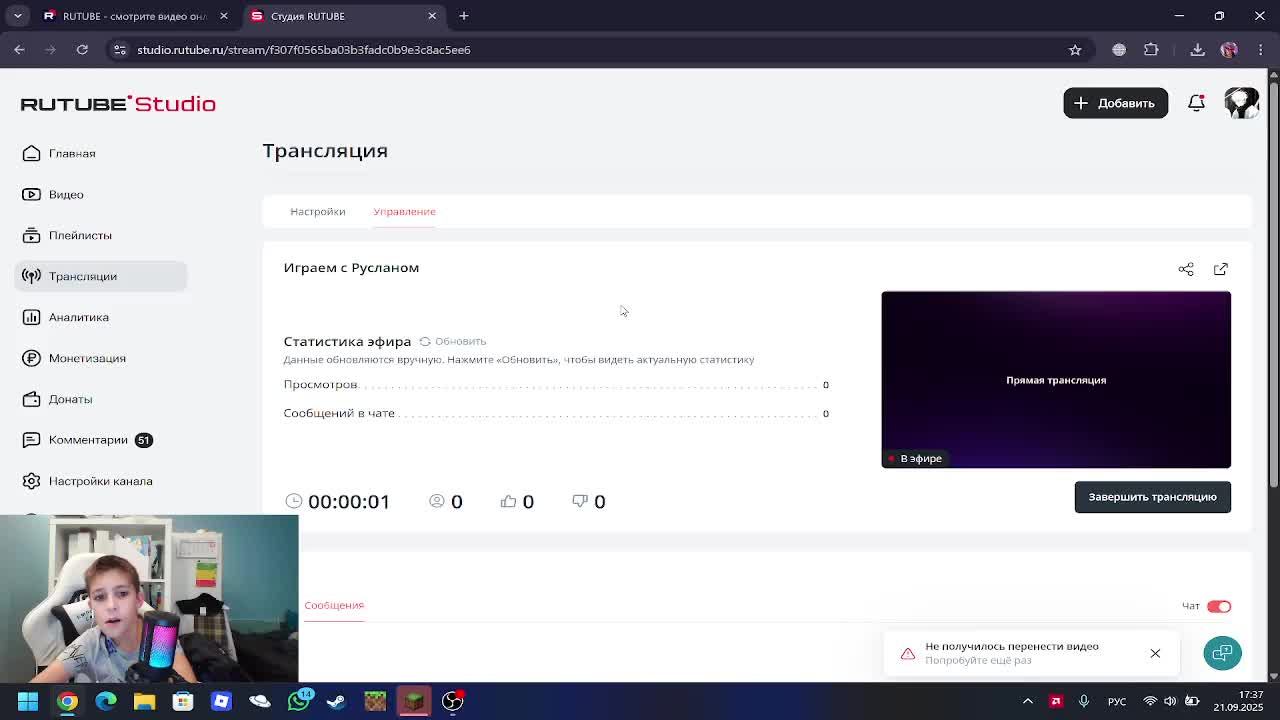Screen dimensions: 1280x720
Task: Dismiss the Не получилось перенести видео notification
Action: pos(1155,653)
